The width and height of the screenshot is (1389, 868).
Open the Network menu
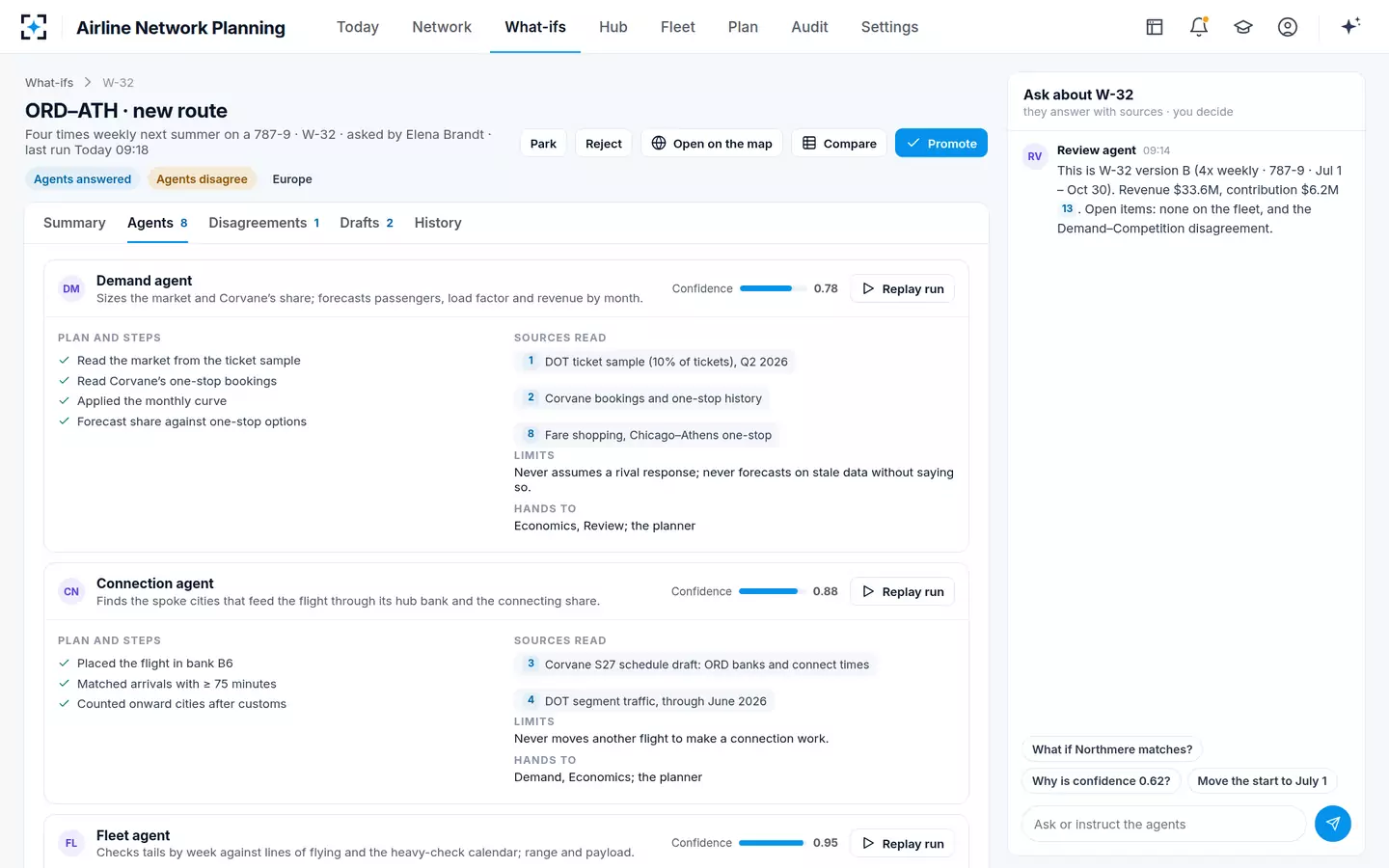tap(442, 27)
